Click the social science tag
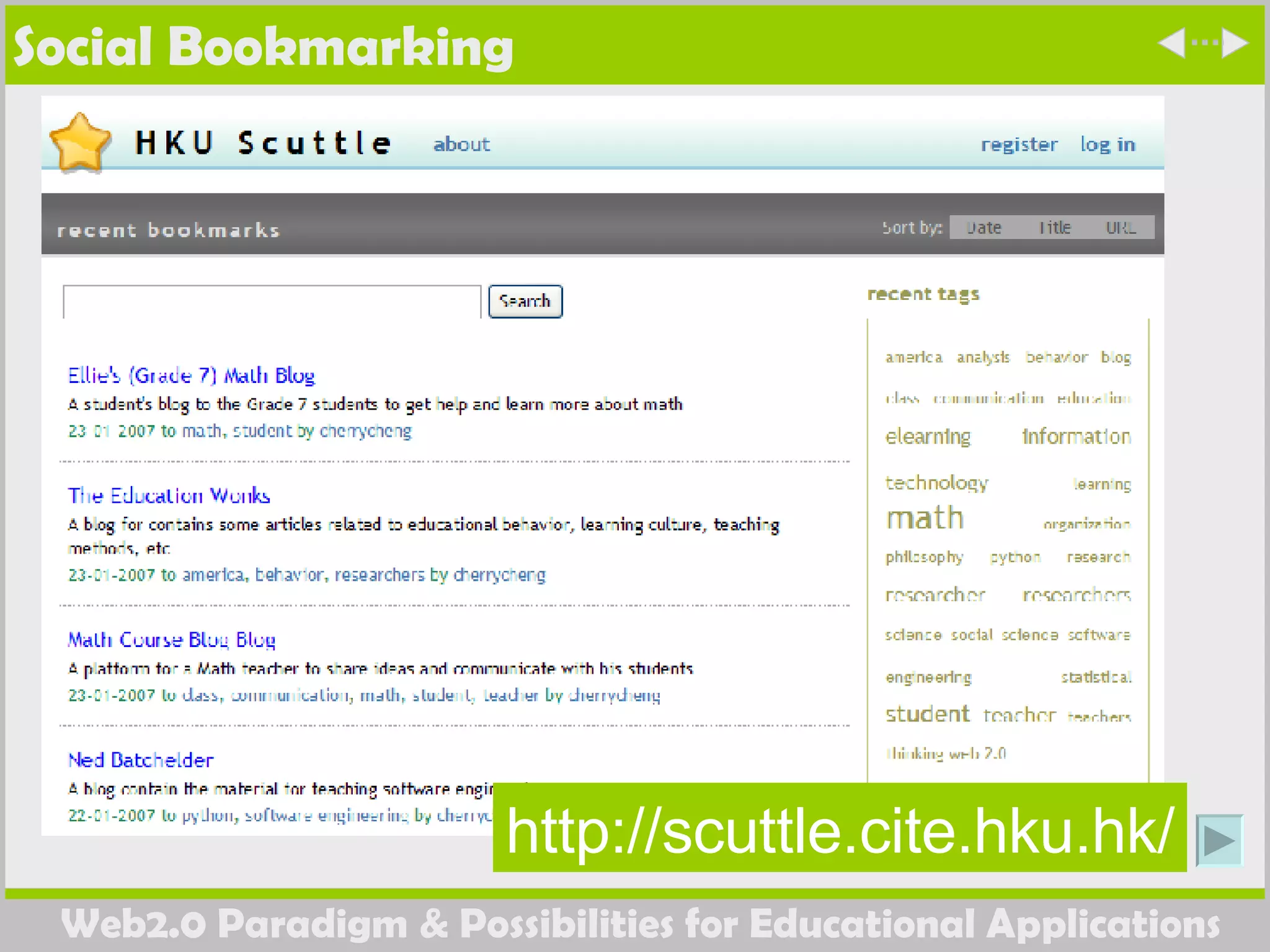1270x952 pixels. (x=1005, y=635)
